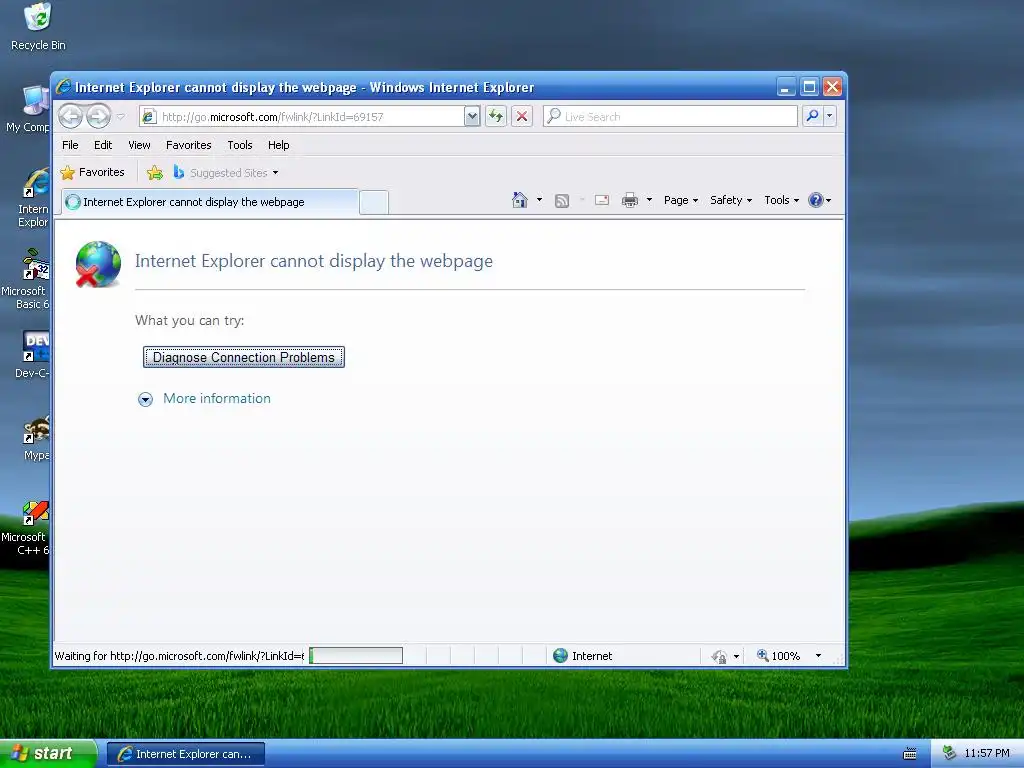Screen dimensions: 1024x768
Task: Open the File menu
Action: pyautogui.click(x=70, y=145)
